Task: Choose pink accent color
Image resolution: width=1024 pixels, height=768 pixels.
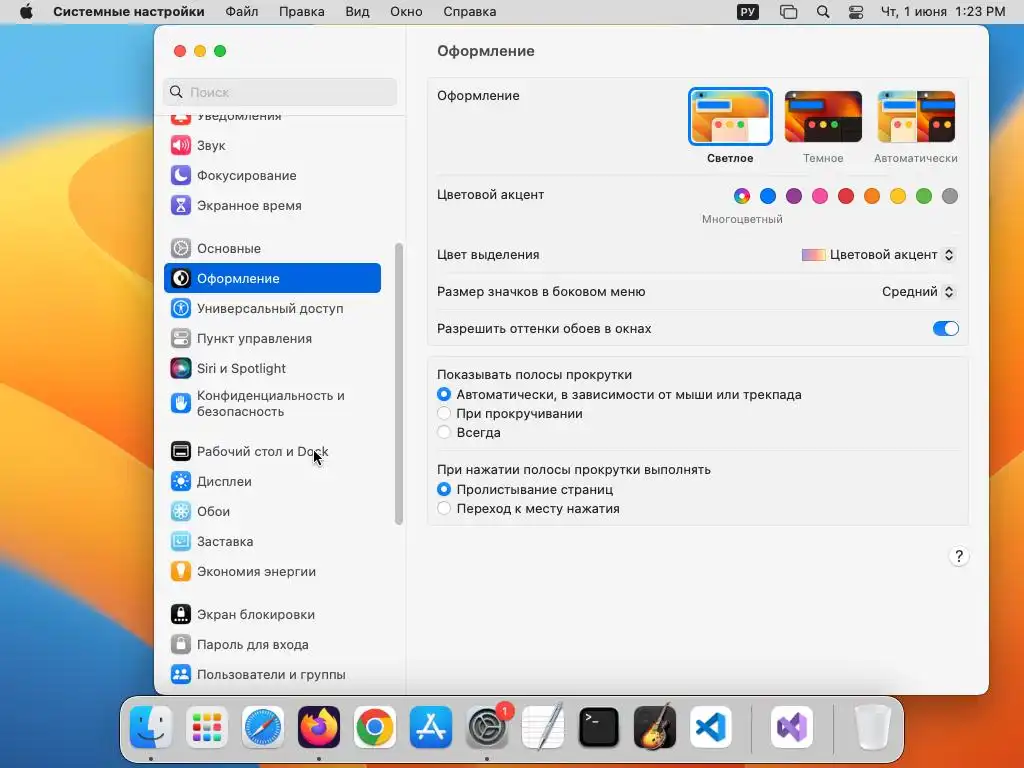Action: tap(820, 196)
